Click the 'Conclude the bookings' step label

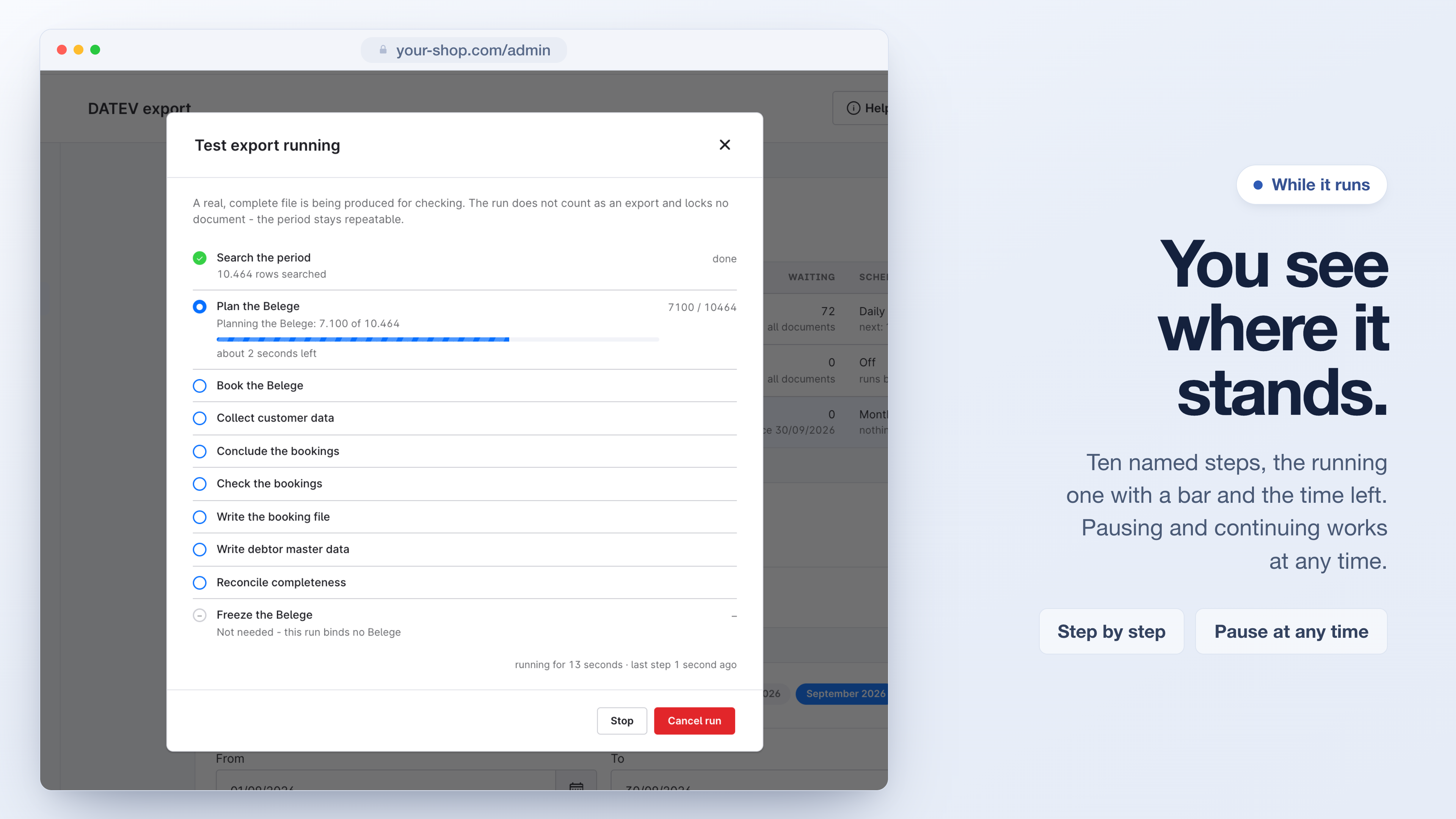[x=278, y=451]
